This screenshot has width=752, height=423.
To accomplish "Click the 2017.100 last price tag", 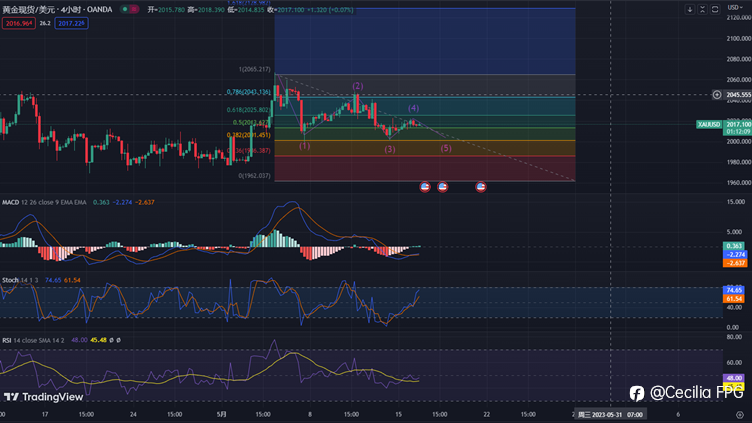I will [x=738, y=124].
